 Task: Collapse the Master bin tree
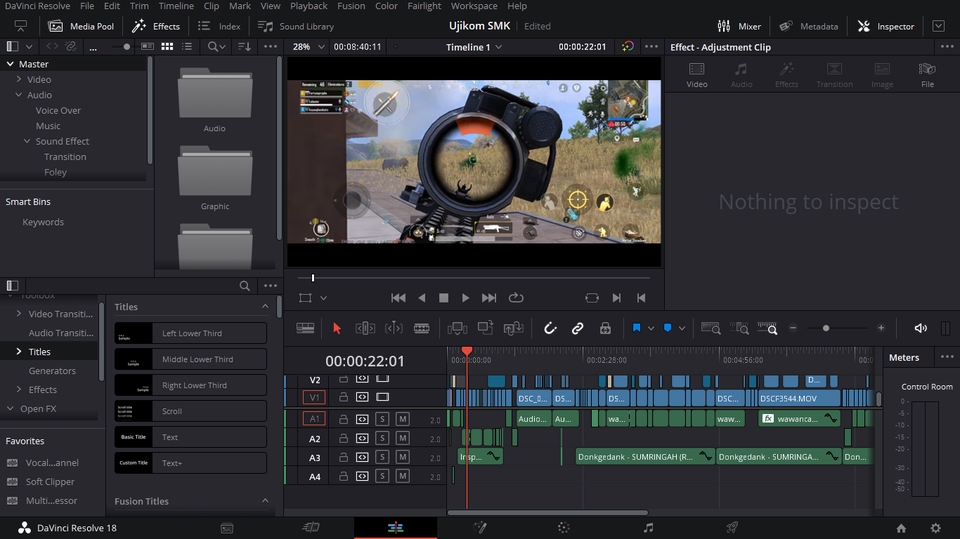[x=10, y=64]
